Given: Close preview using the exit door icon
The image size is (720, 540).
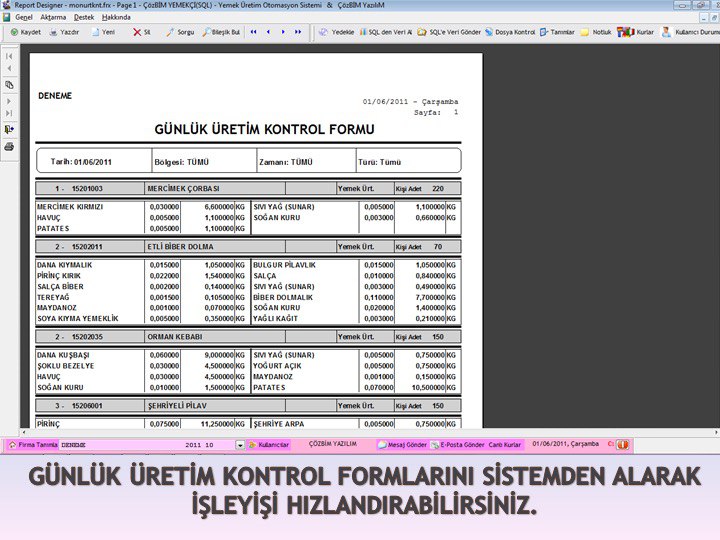Looking at the screenshot, I should click(x=9, y=129).
